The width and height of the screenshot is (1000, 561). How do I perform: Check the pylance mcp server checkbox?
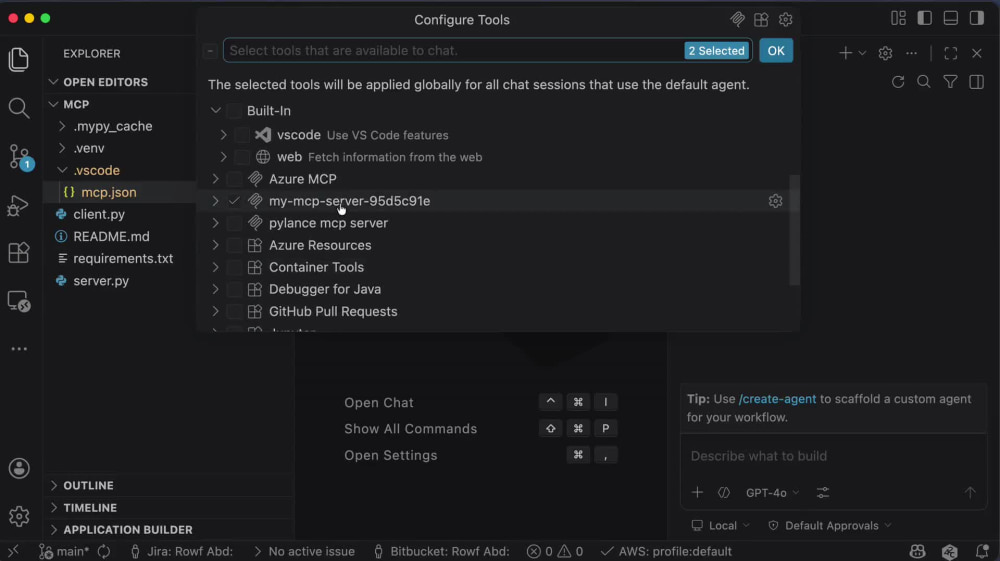pos(234,223)
